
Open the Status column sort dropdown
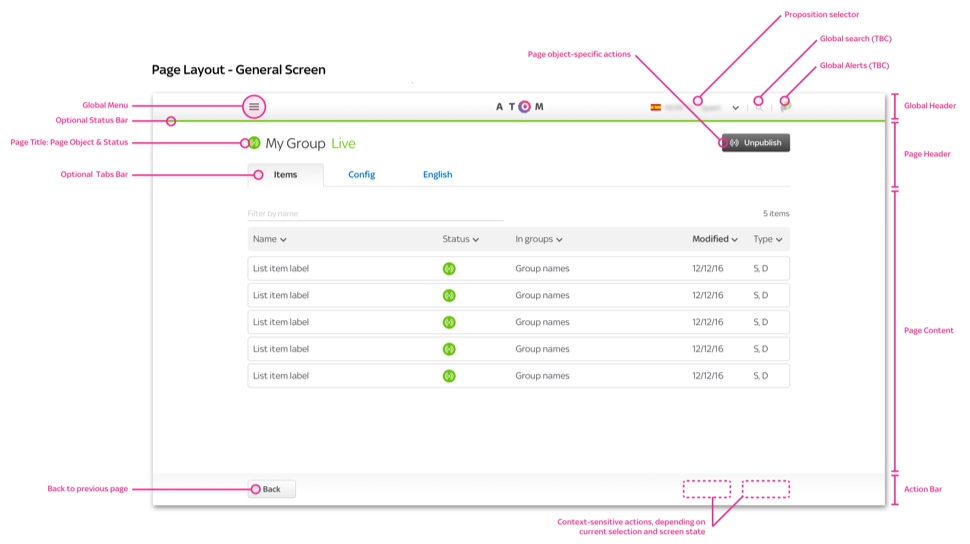pos(461,240)
